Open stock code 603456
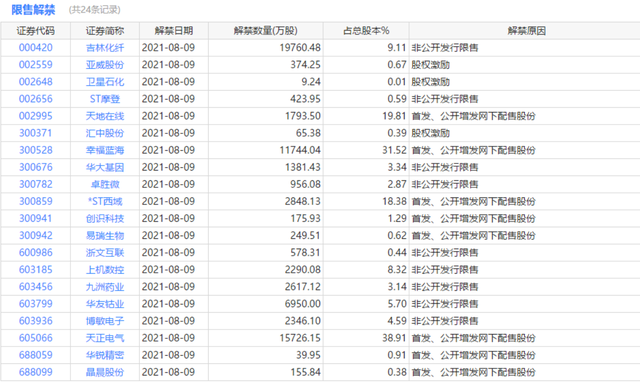The height and width of the screenshot is (382, 640). (x=36, y=287)
